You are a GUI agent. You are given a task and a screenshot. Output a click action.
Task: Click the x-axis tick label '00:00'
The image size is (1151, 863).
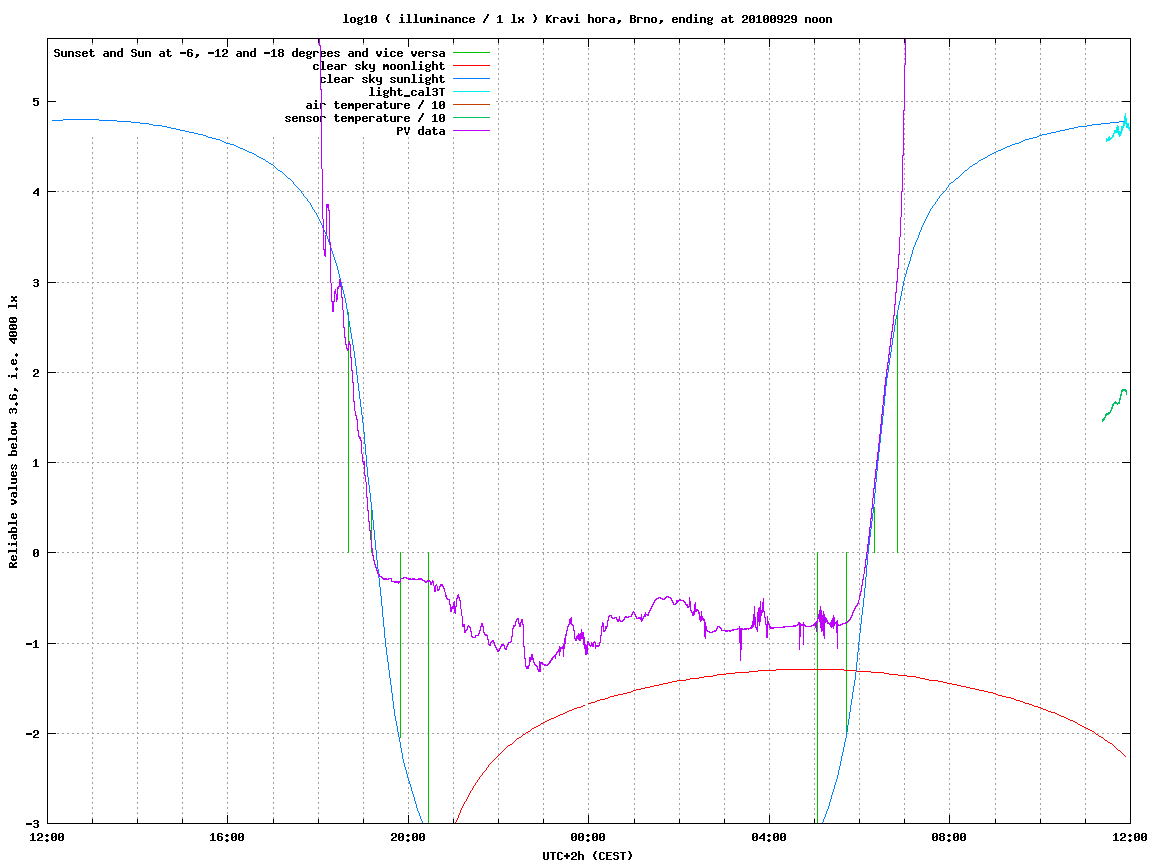pyautogui.click(x=589, y=837)
